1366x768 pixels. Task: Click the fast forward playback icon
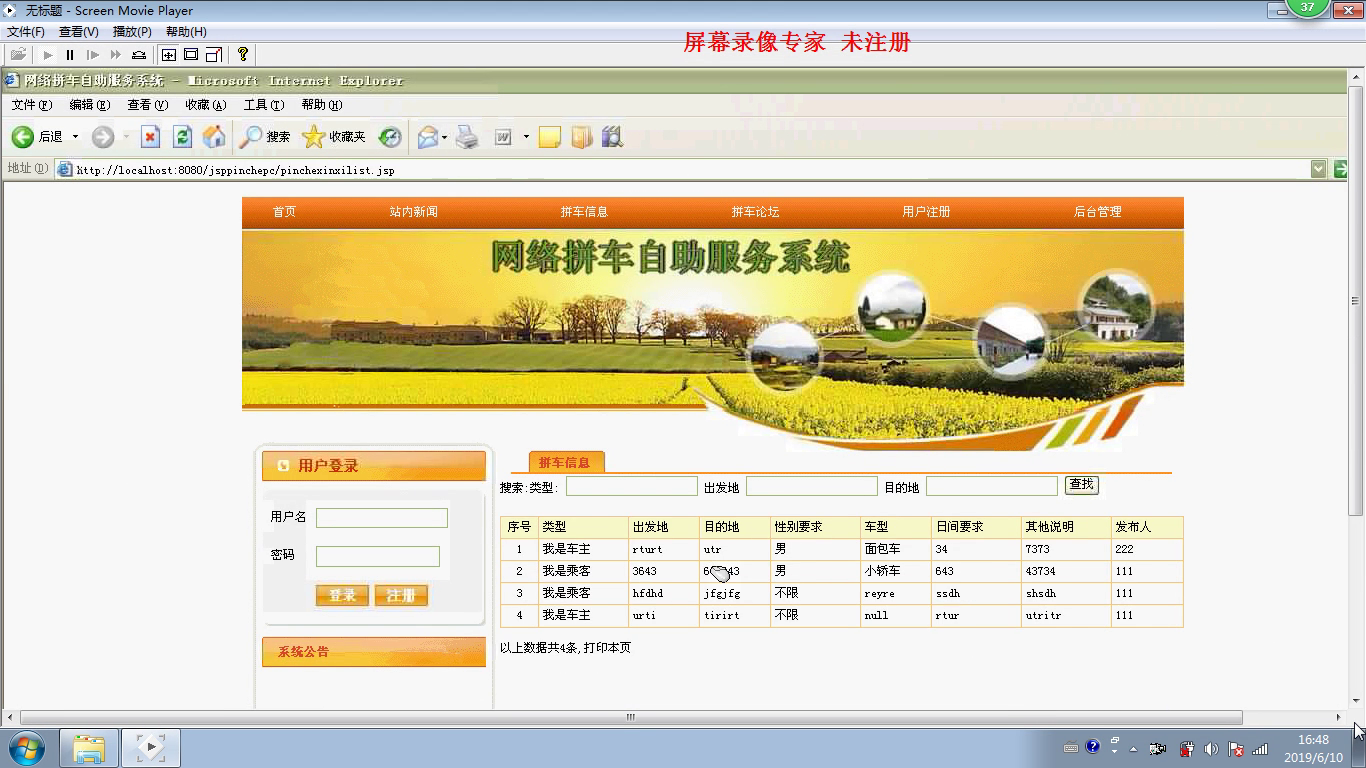[116, 55]
